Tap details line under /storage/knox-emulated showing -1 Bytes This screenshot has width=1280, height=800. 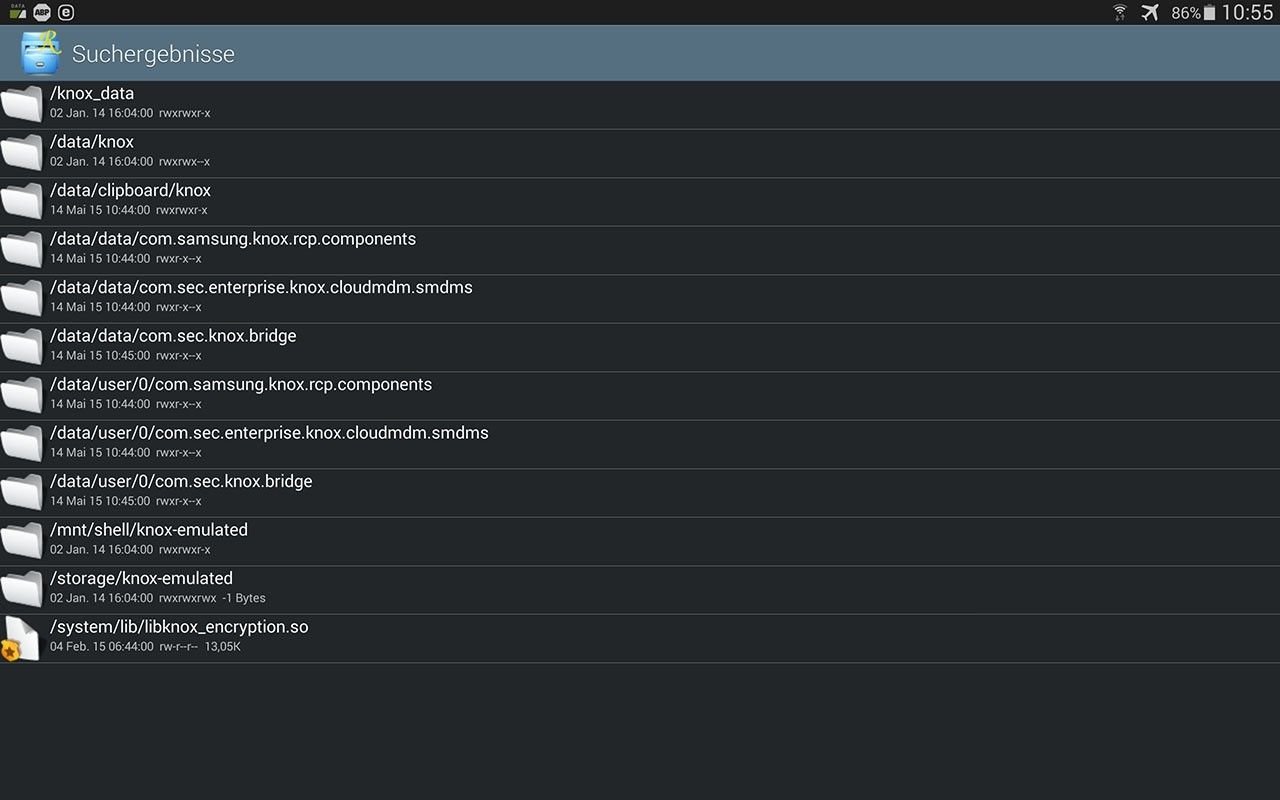(158, 598)
